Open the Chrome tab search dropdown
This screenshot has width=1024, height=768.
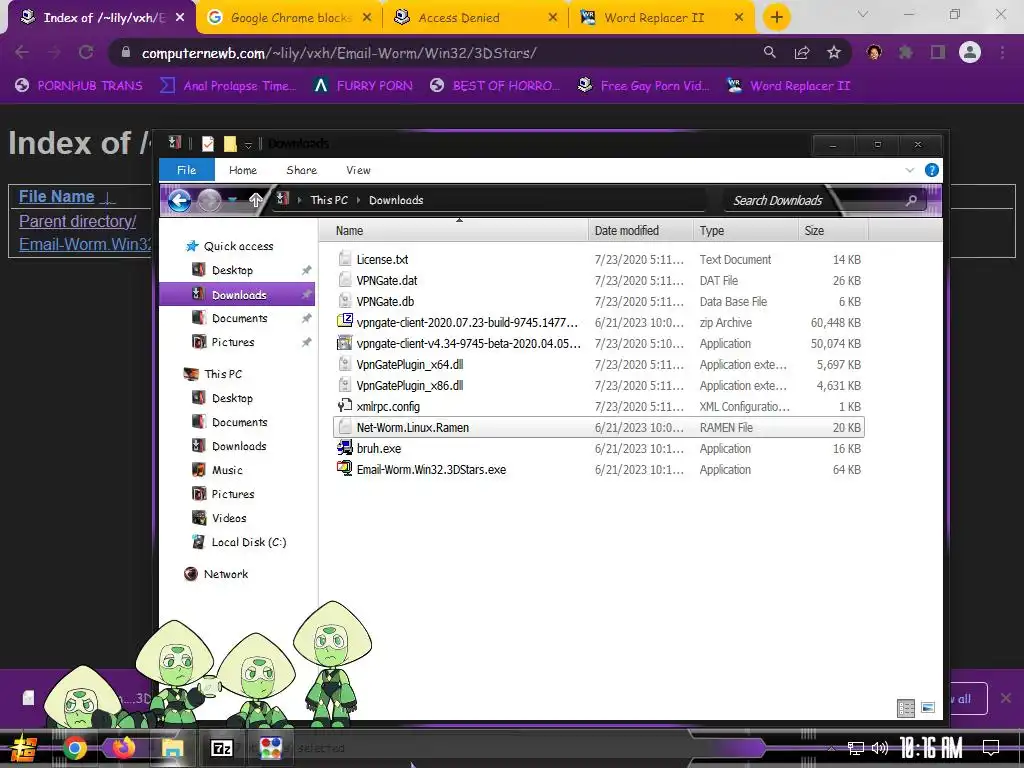coord(863,14)
